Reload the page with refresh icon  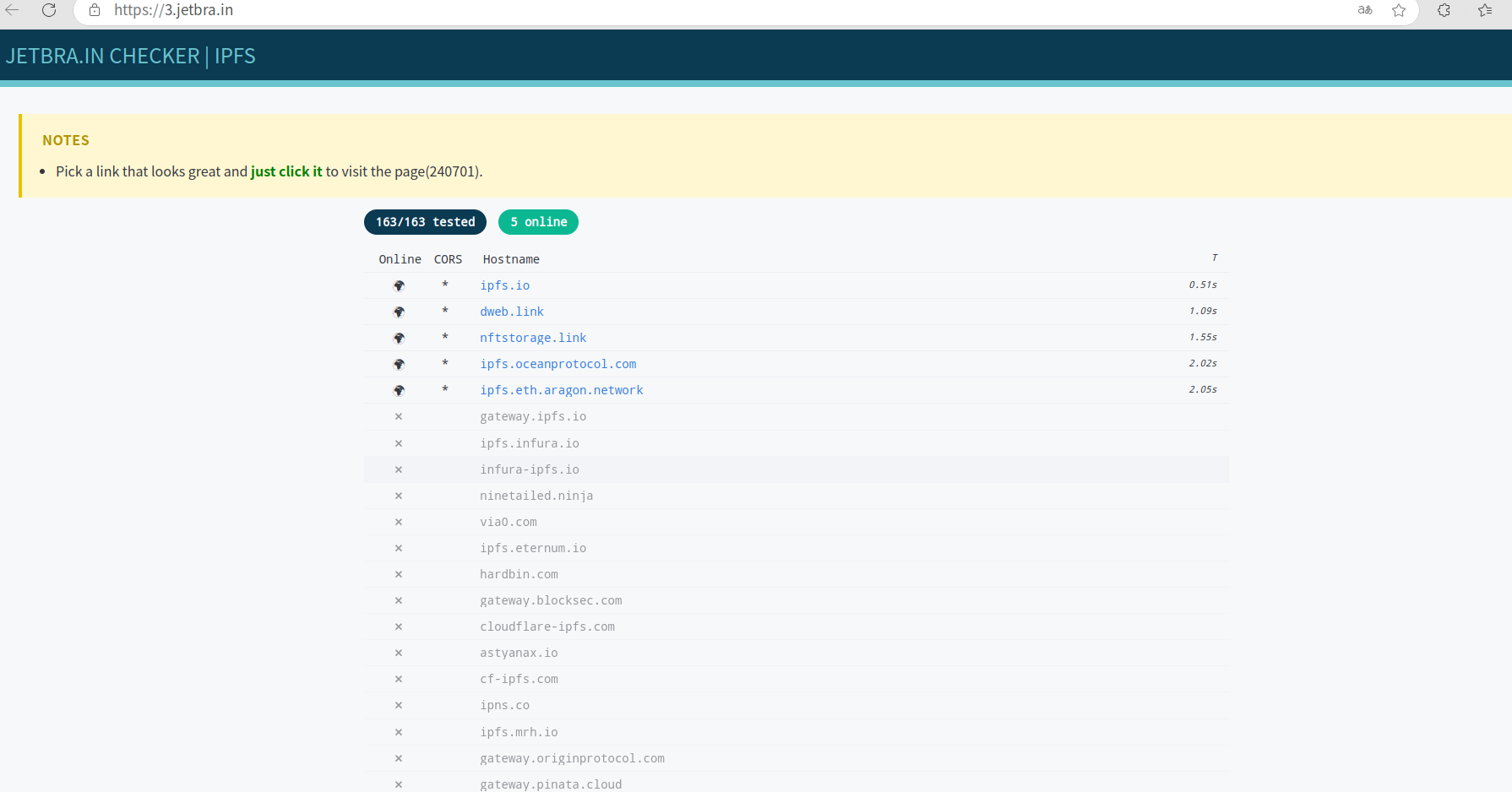pos(49,10)
